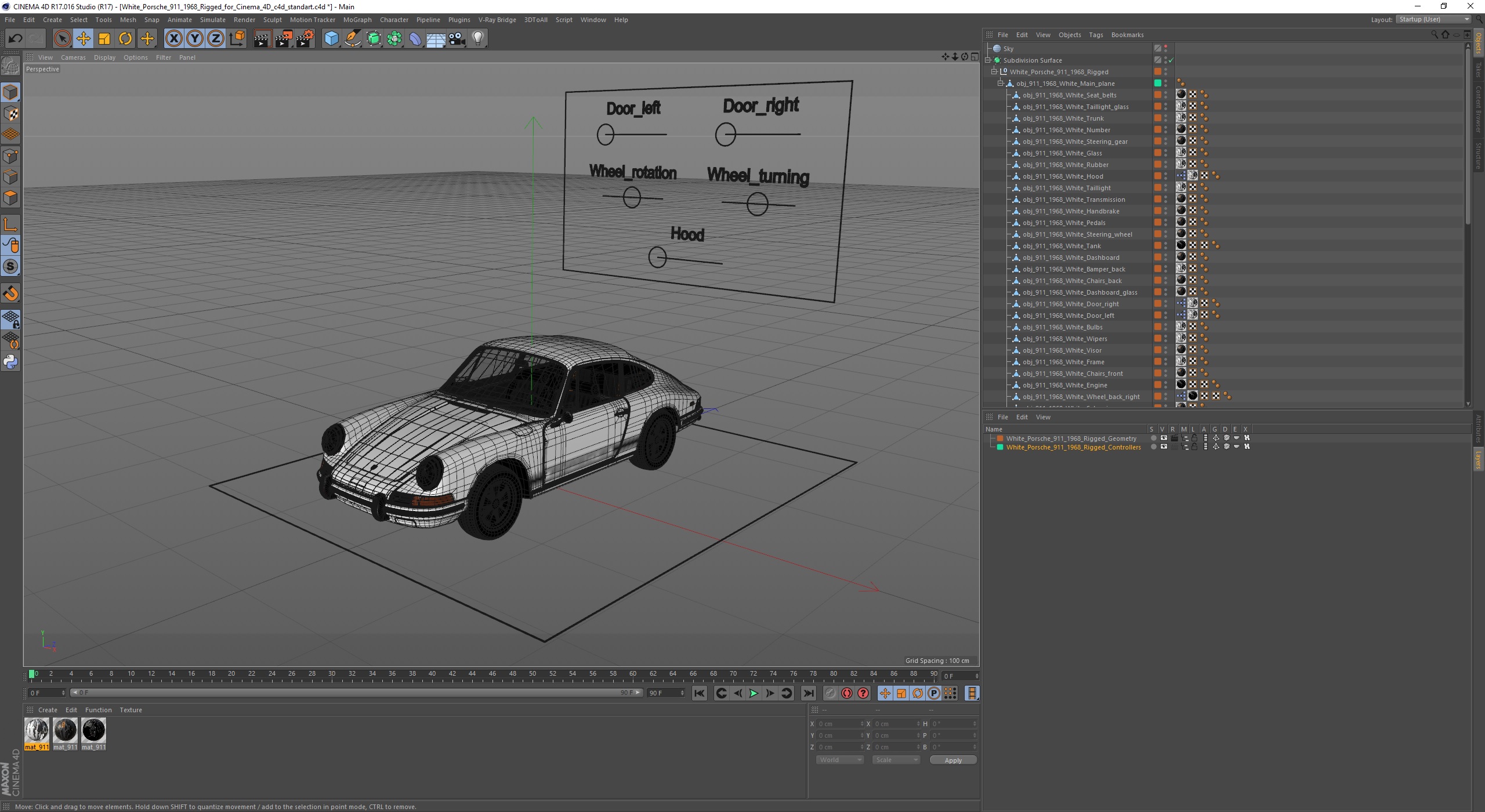The height and width of the screenshot is (812, 1485).
Task: Open the Object Manager Tags menu
Action: (x=1096, y=35)
